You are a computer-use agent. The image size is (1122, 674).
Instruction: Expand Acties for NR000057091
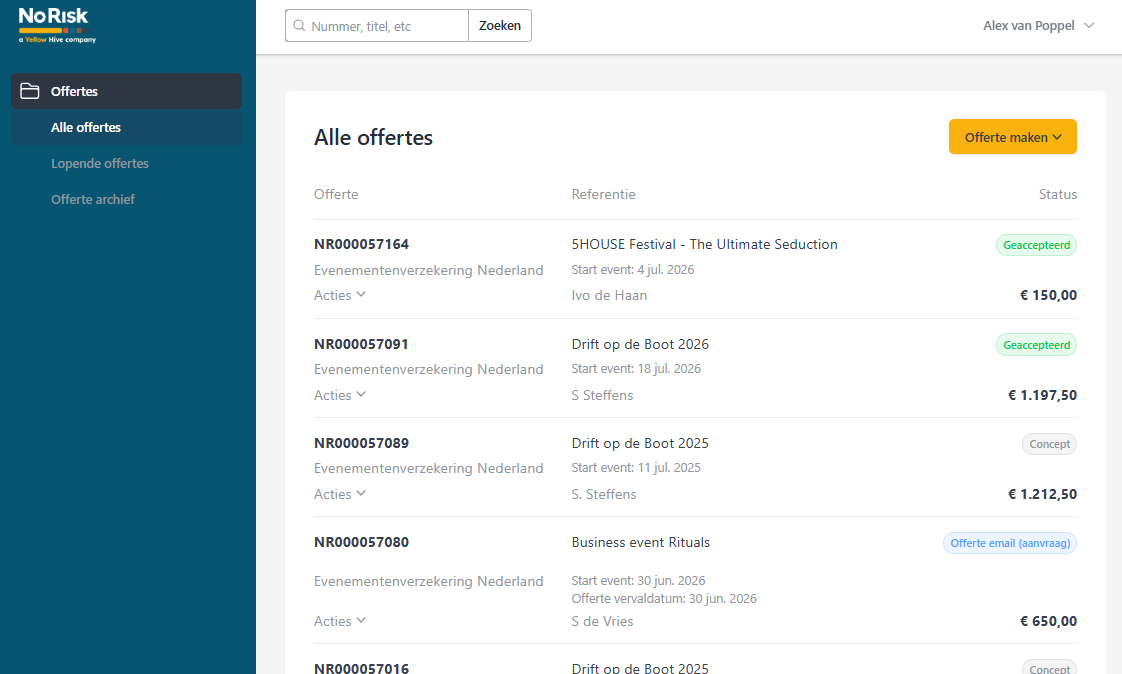tap(340, 395)
